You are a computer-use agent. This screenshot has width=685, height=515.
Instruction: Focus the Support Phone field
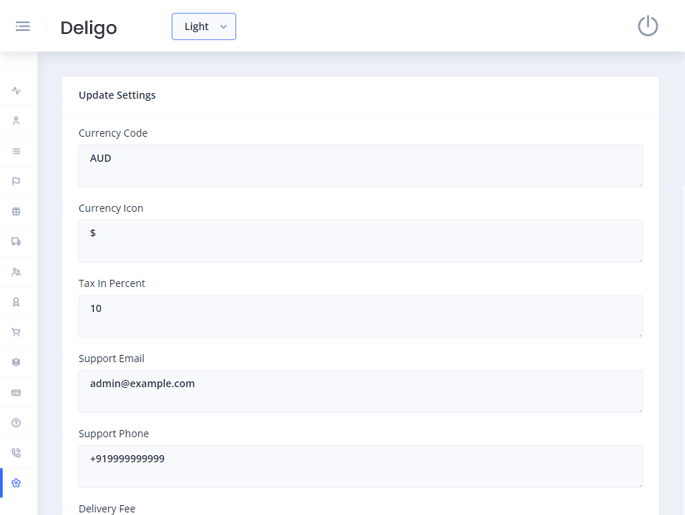pyautogui.click(x=360, y=467)
